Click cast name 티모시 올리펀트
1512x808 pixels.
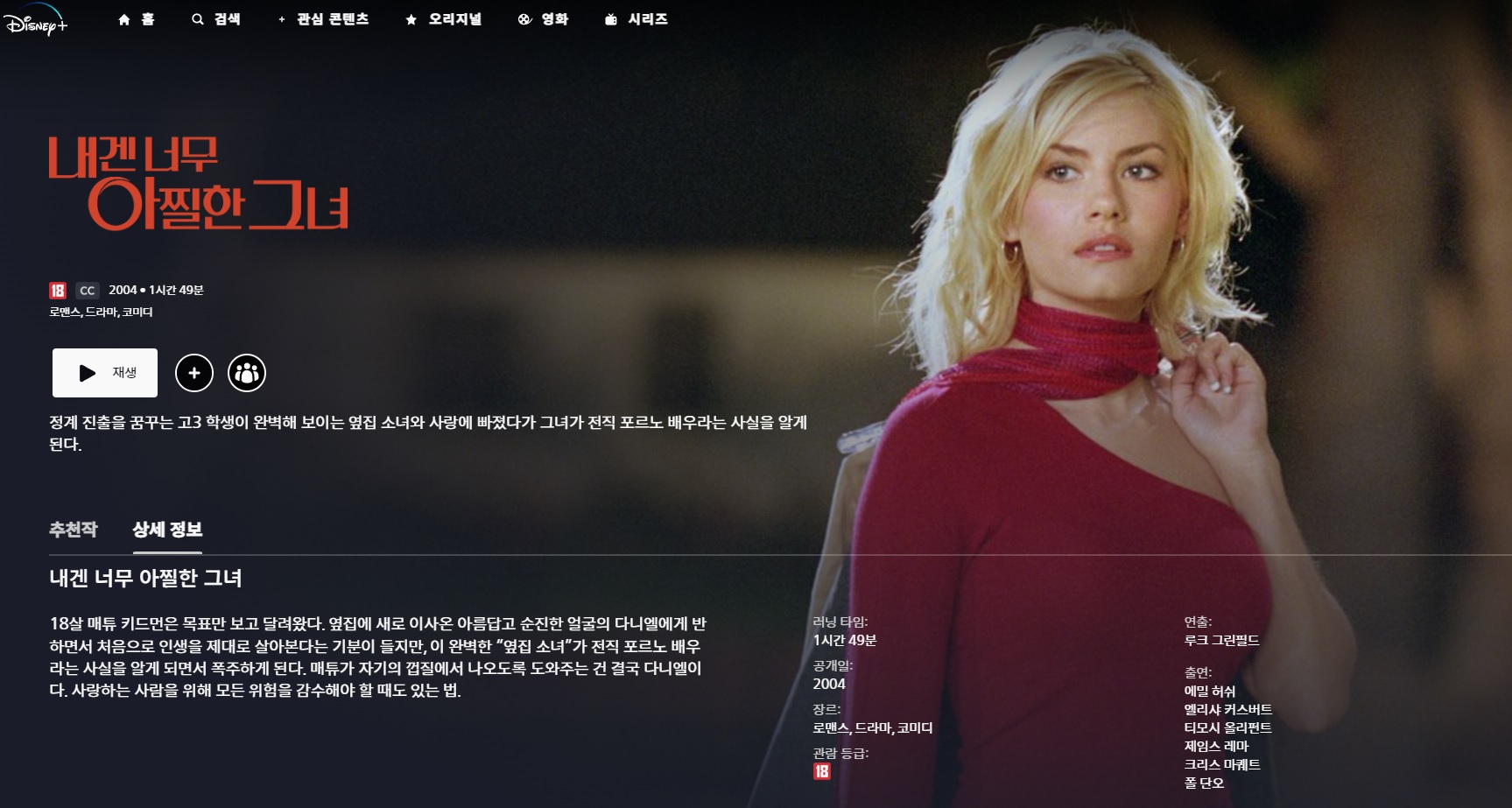click(x=1227, y=727)
